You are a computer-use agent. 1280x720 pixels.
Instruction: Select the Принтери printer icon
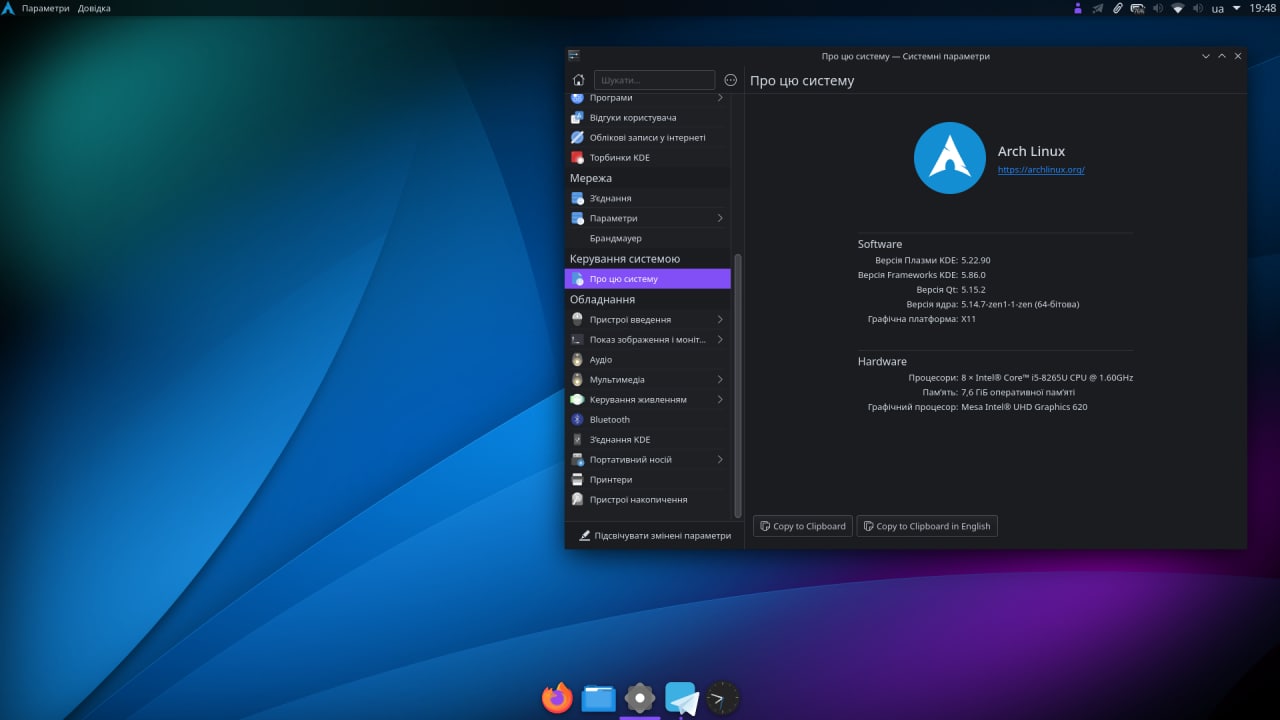577,480
